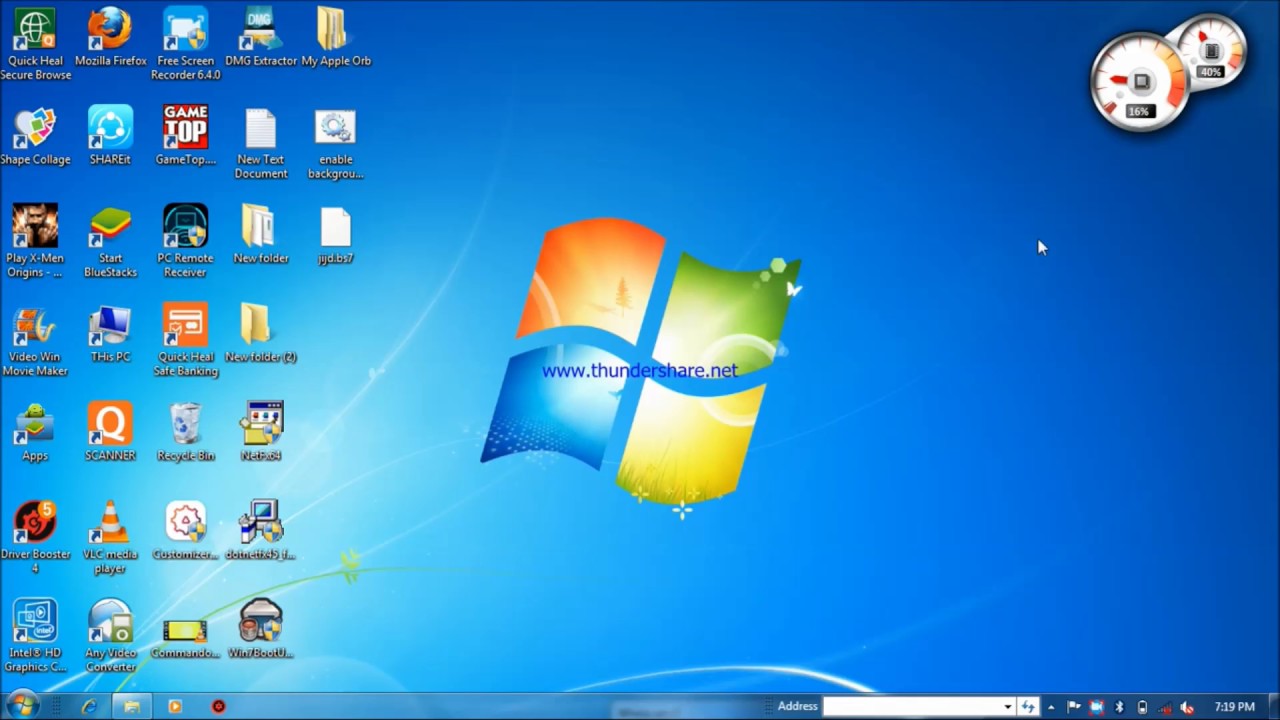The height and width of the screenshot is (720, 1280).
Task: Click the memory gauge showing 40%
Action: (1211, 51)
